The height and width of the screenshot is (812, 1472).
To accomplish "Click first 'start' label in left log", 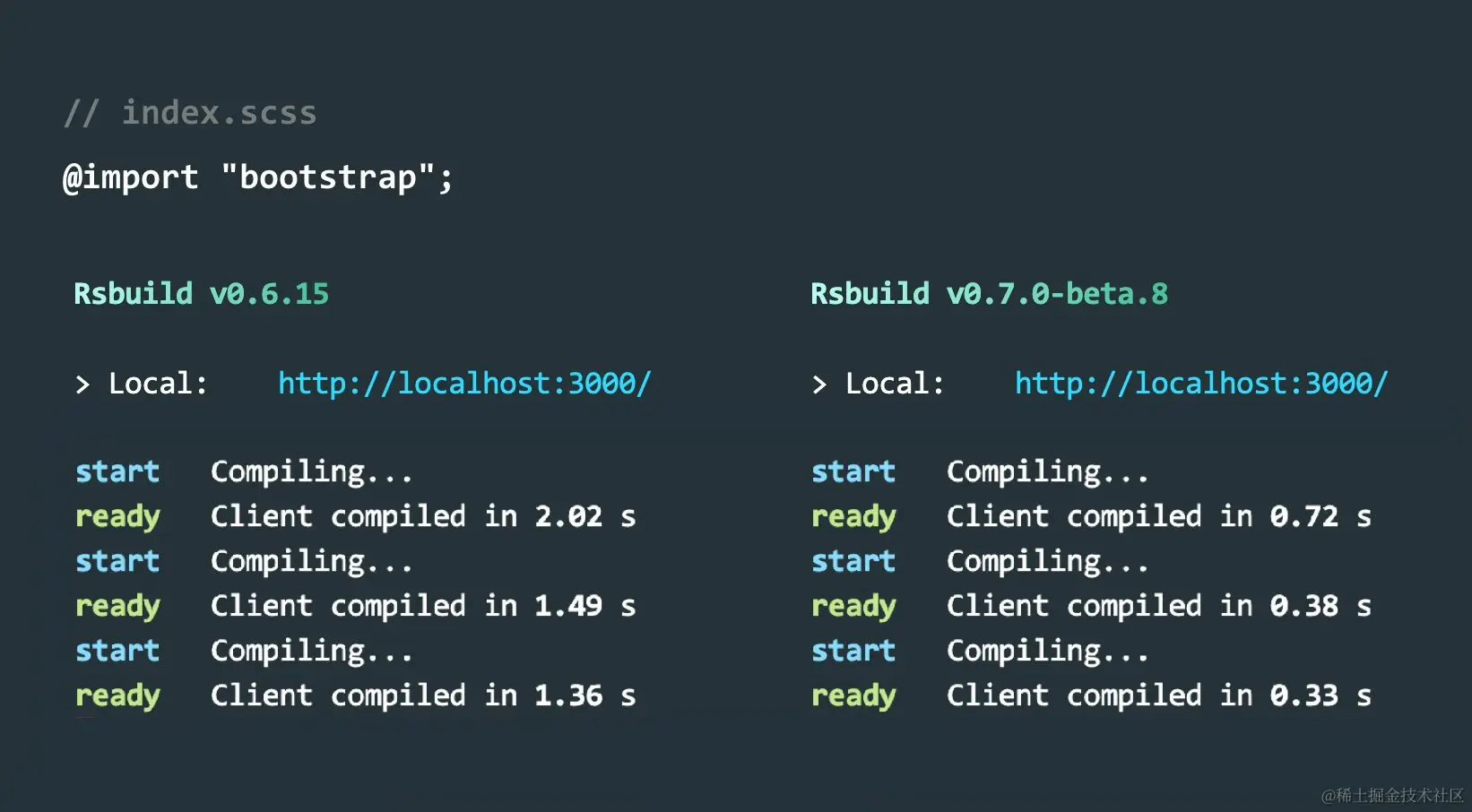I will pos(117,471).
